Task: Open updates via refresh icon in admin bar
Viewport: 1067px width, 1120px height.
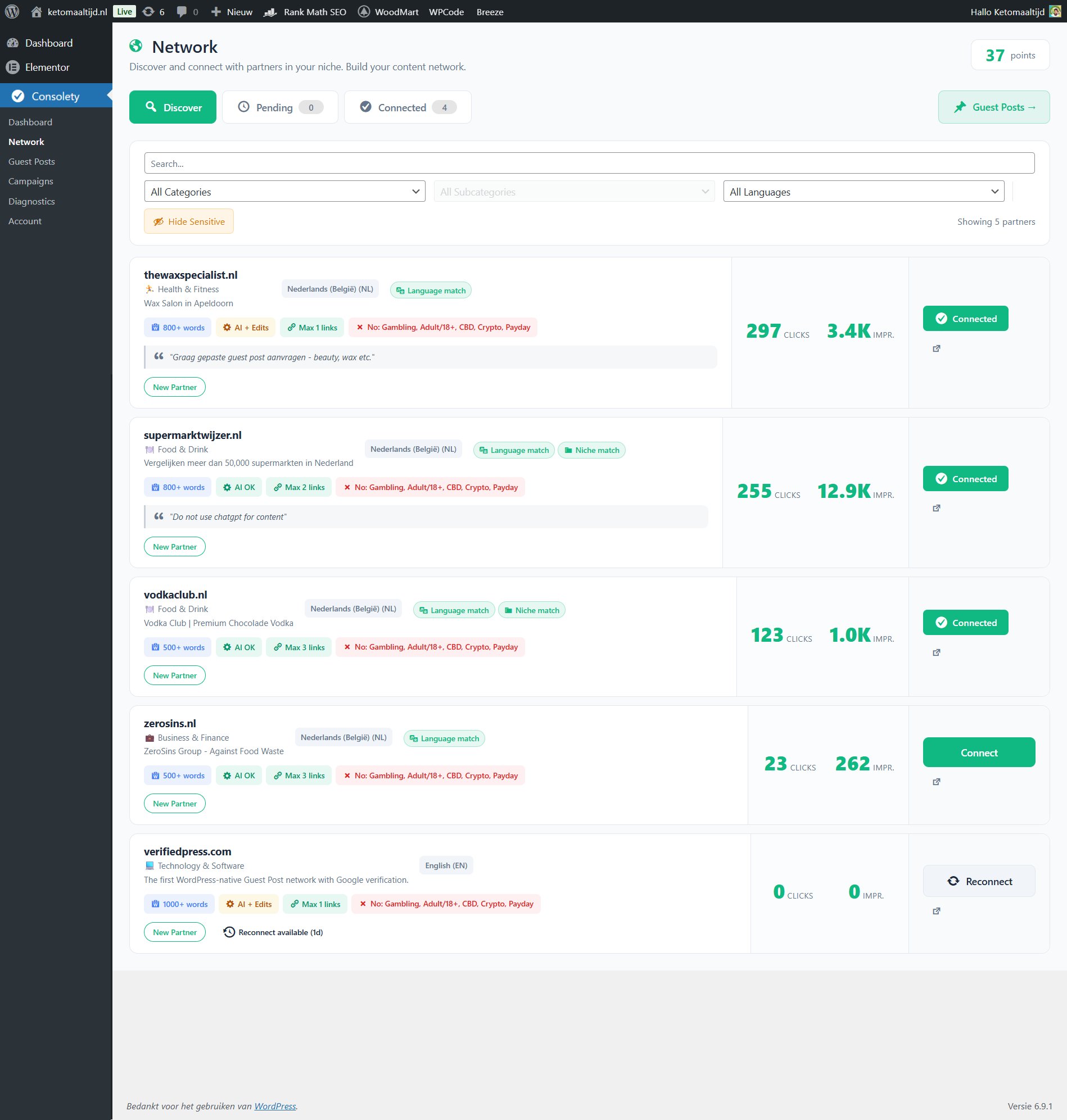Action: (148, 11)
